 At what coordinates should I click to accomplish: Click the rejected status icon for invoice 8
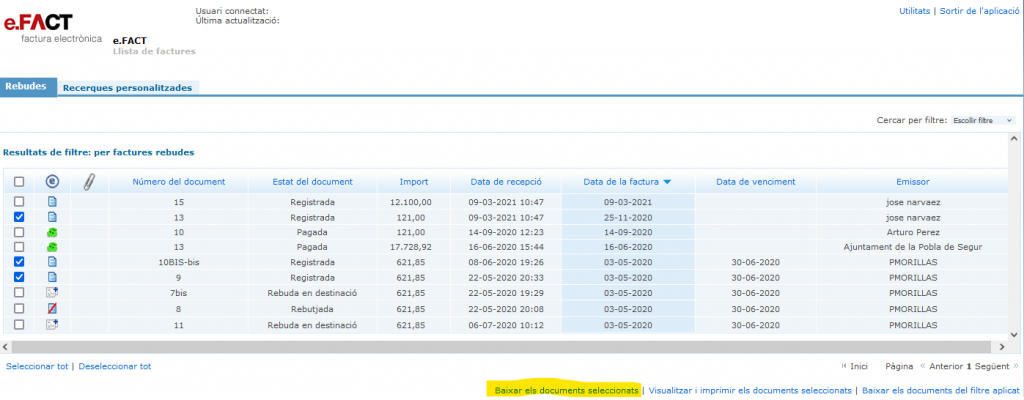53,309
